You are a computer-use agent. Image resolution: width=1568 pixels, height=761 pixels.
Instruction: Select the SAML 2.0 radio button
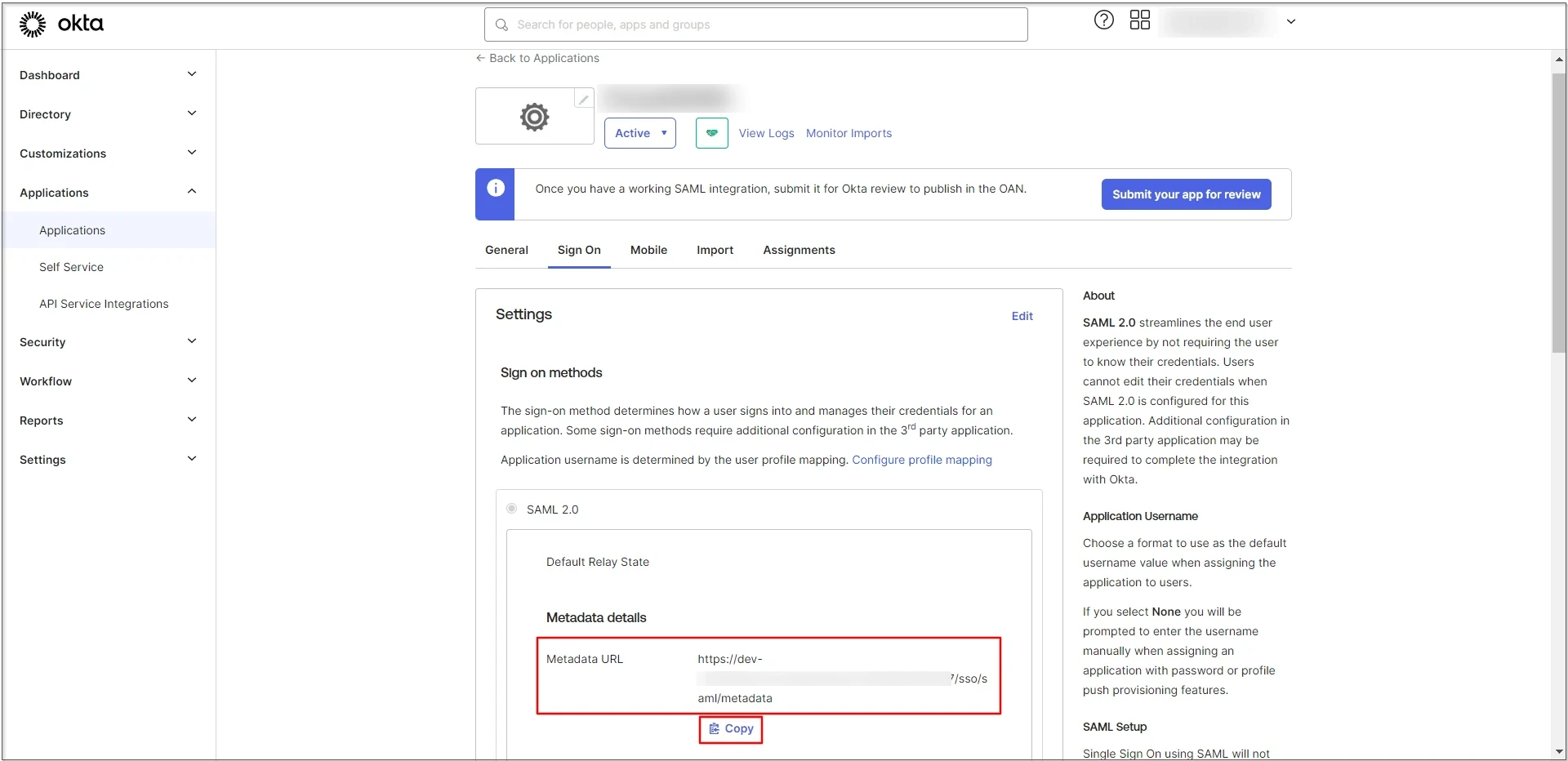point(511,508)
